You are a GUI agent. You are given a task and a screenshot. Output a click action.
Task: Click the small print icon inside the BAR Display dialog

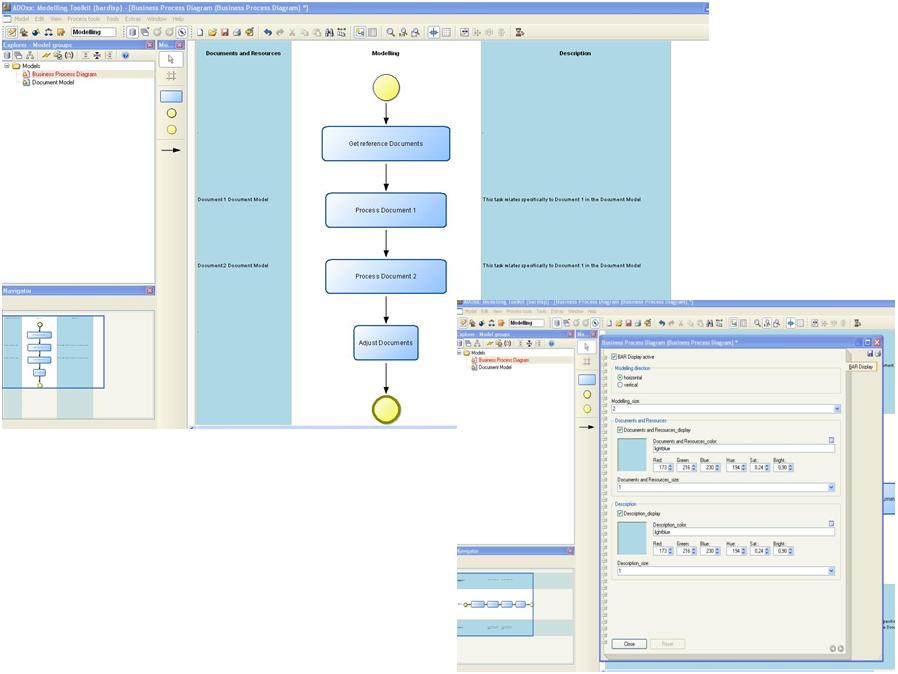pos(878,354)
